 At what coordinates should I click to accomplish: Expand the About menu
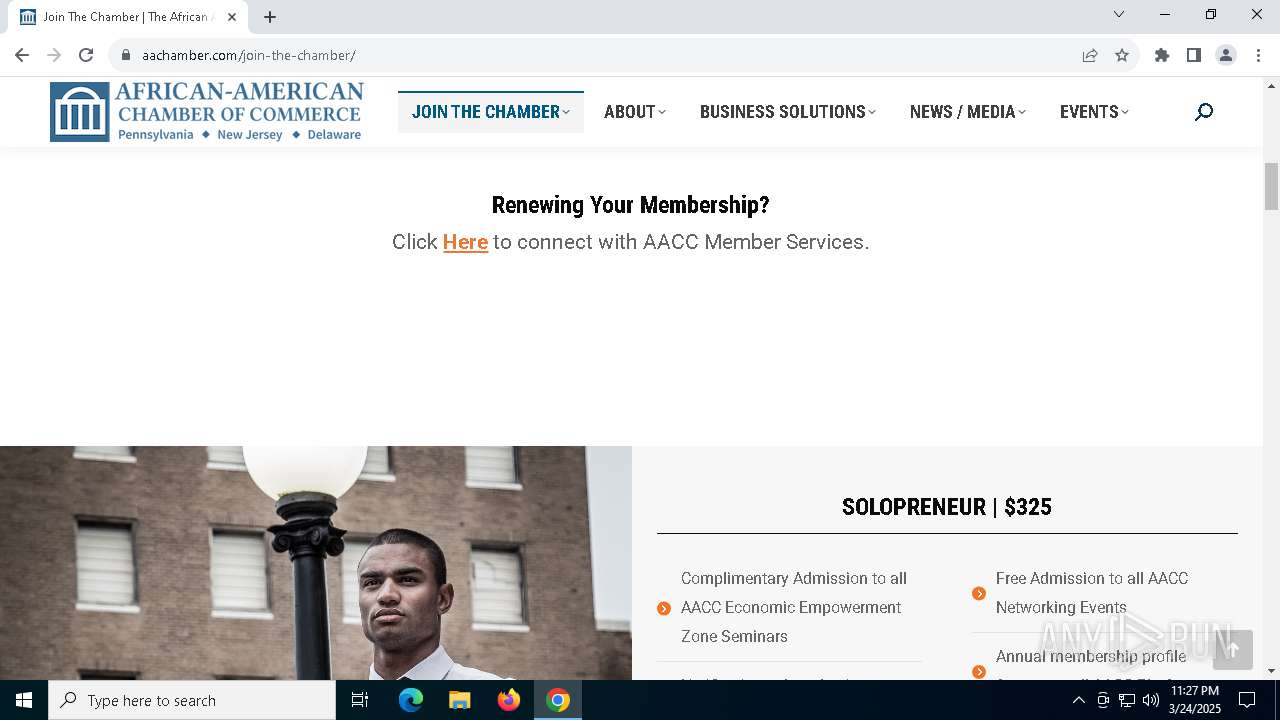635,112
